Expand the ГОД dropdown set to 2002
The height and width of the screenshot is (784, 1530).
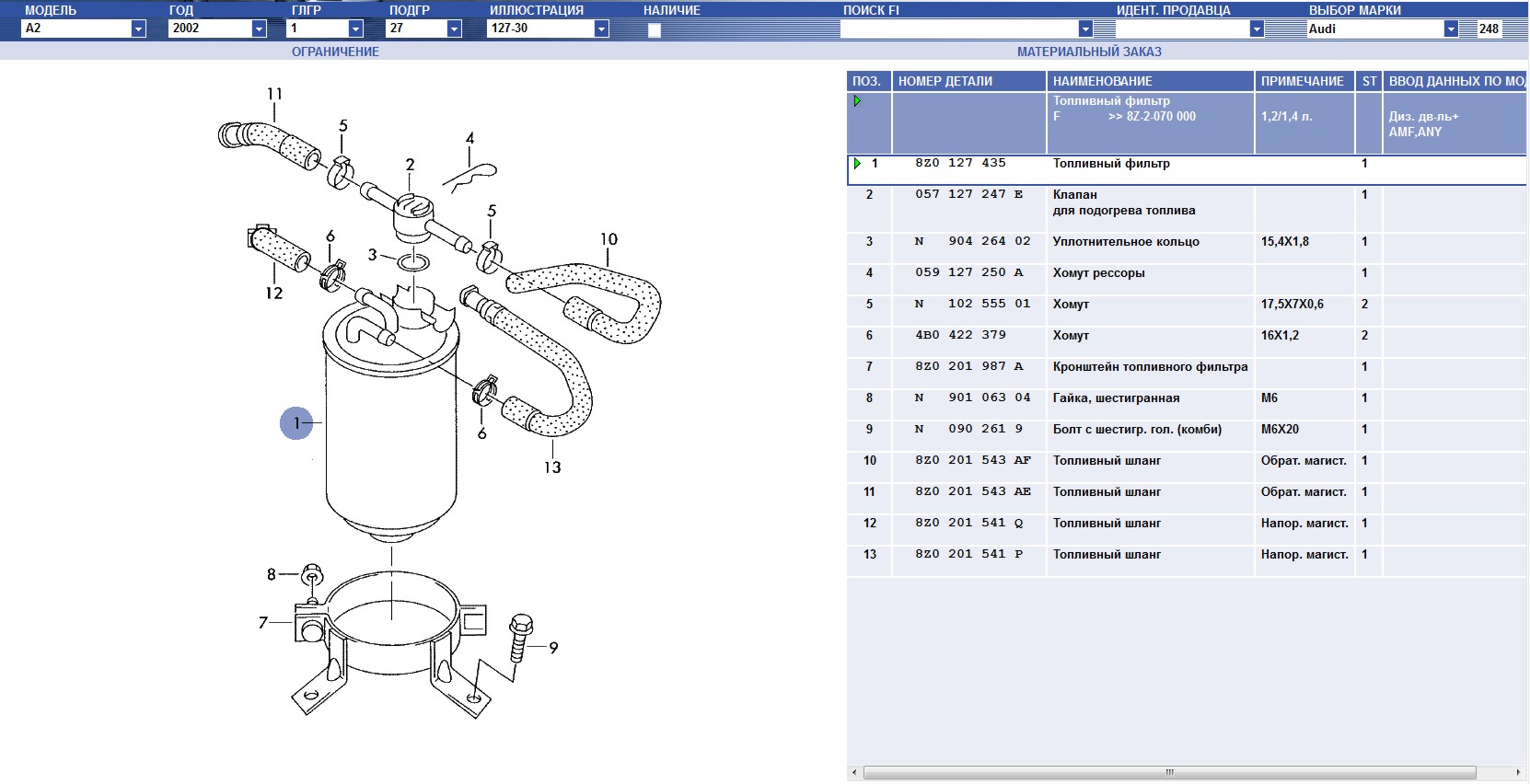pos(259,29)
